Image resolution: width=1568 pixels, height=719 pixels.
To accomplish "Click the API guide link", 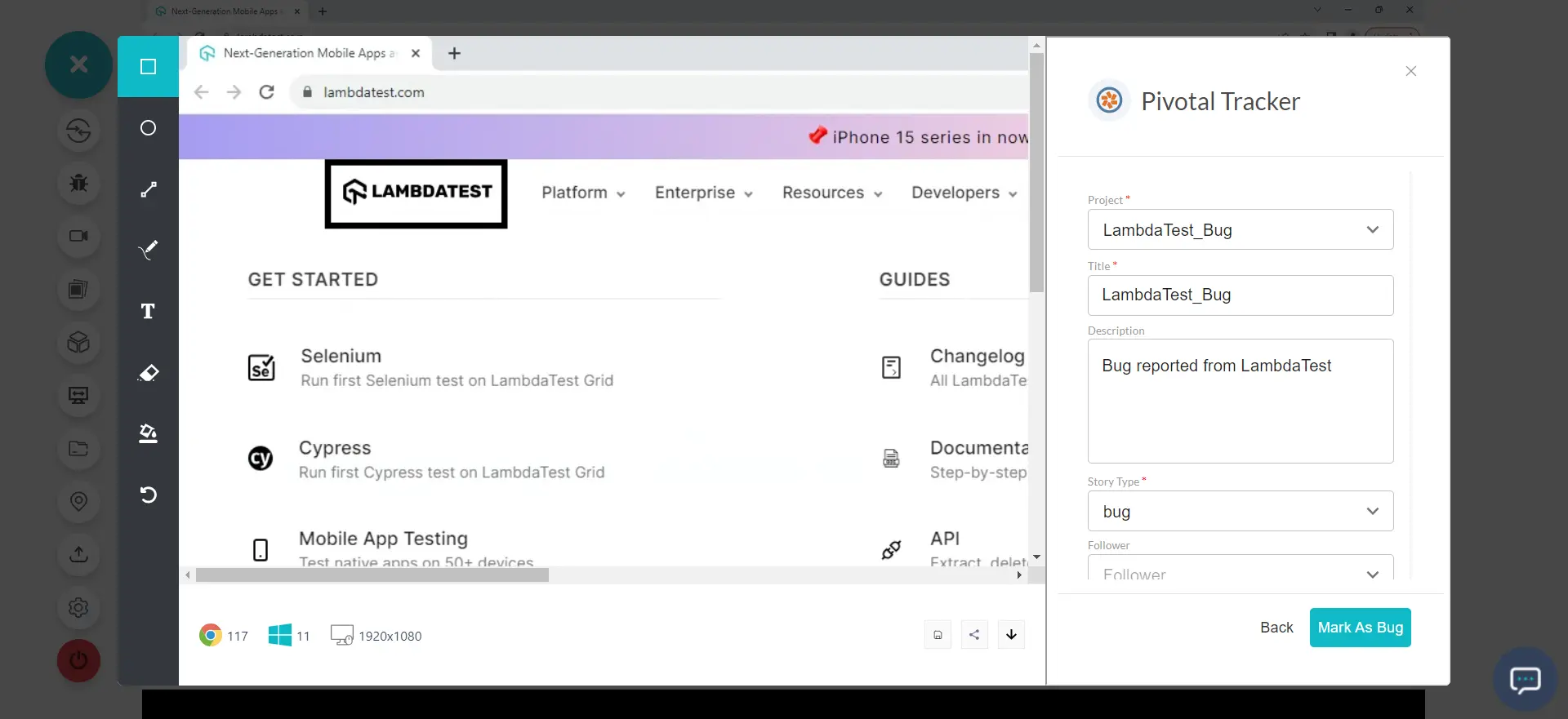I will coord(953,548).
